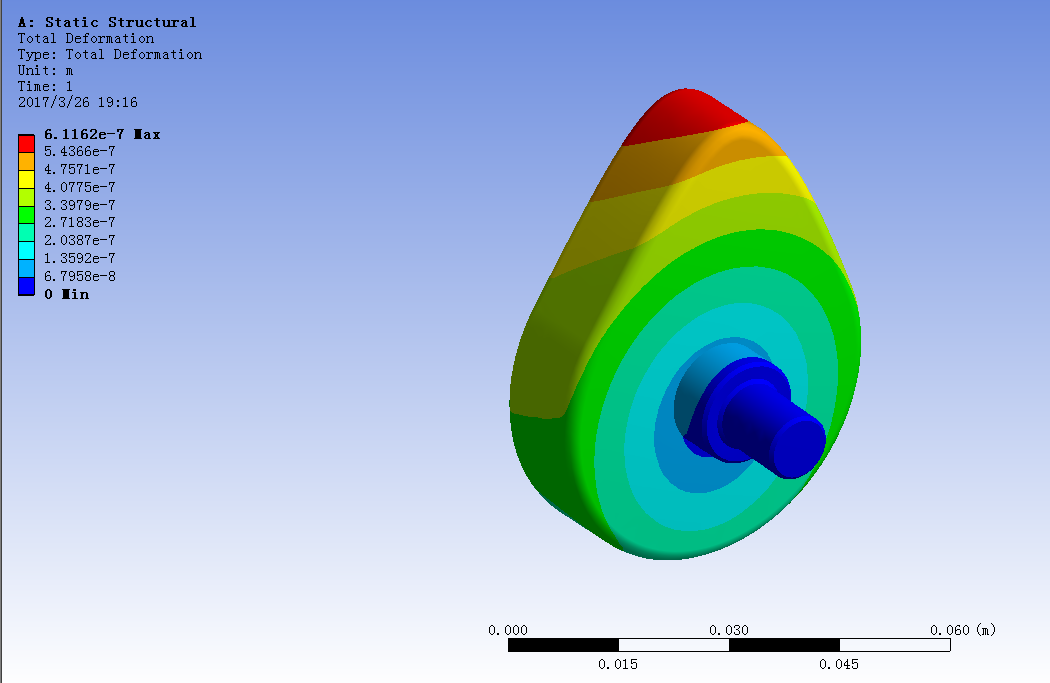Click the '0.045' scale ruler label

839,664
